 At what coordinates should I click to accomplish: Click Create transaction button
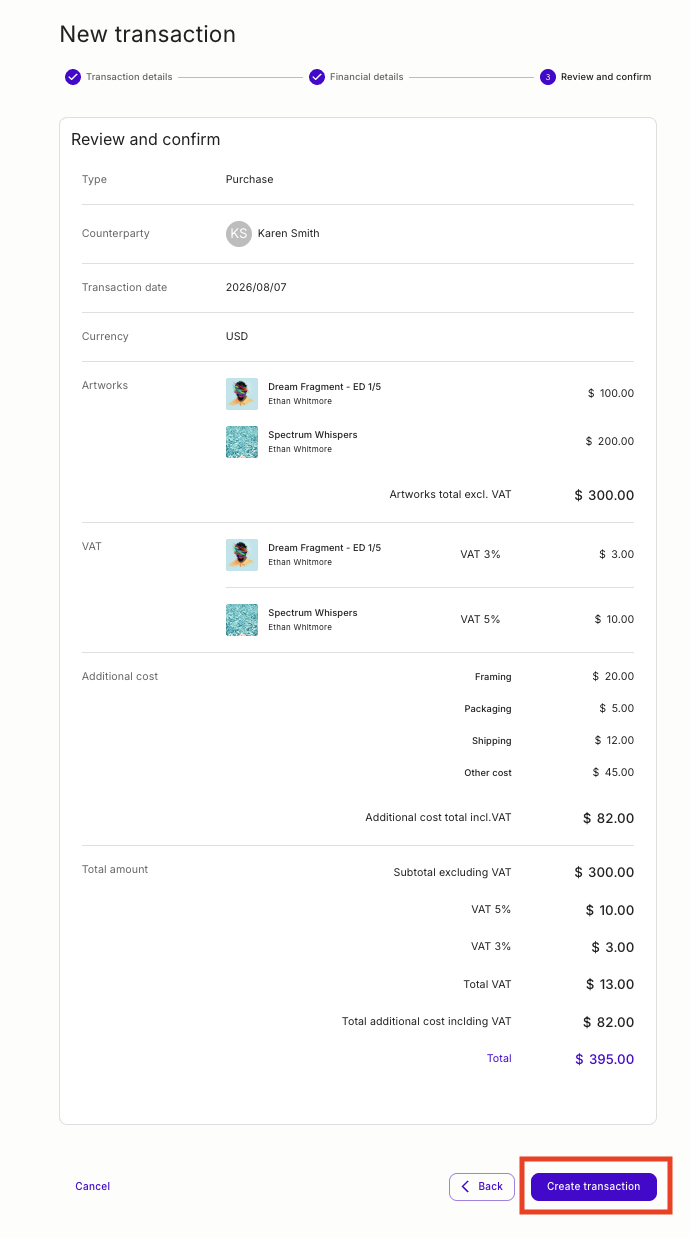click(x=593, y=1186)
